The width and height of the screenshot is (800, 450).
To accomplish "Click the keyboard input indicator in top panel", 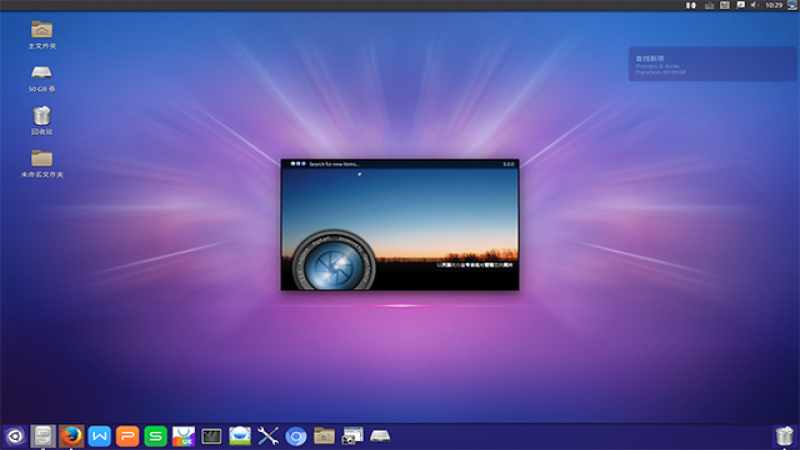I will pos(724,5).
